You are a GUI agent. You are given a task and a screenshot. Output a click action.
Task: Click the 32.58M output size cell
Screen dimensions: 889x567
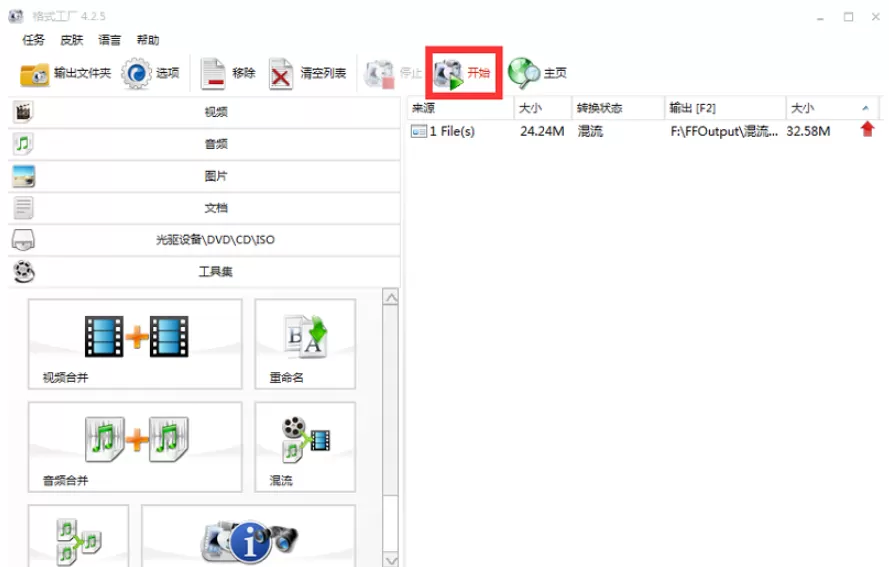(808, 131)
